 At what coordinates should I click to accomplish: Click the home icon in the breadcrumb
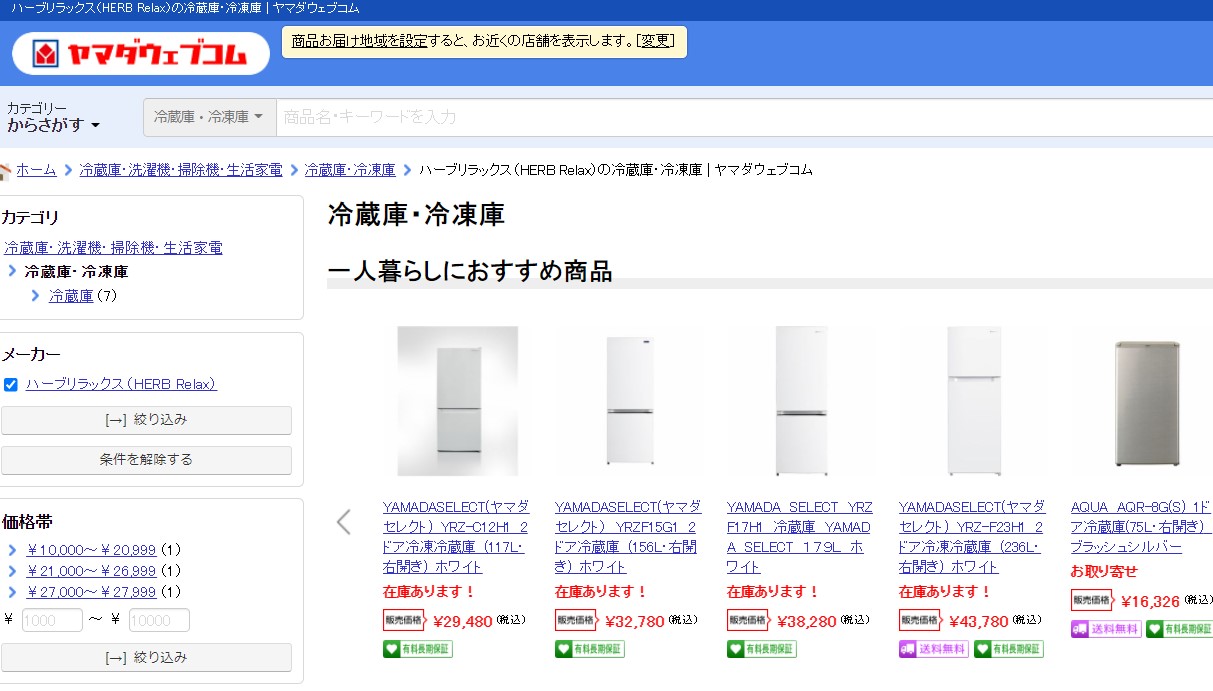coord(5,171)
